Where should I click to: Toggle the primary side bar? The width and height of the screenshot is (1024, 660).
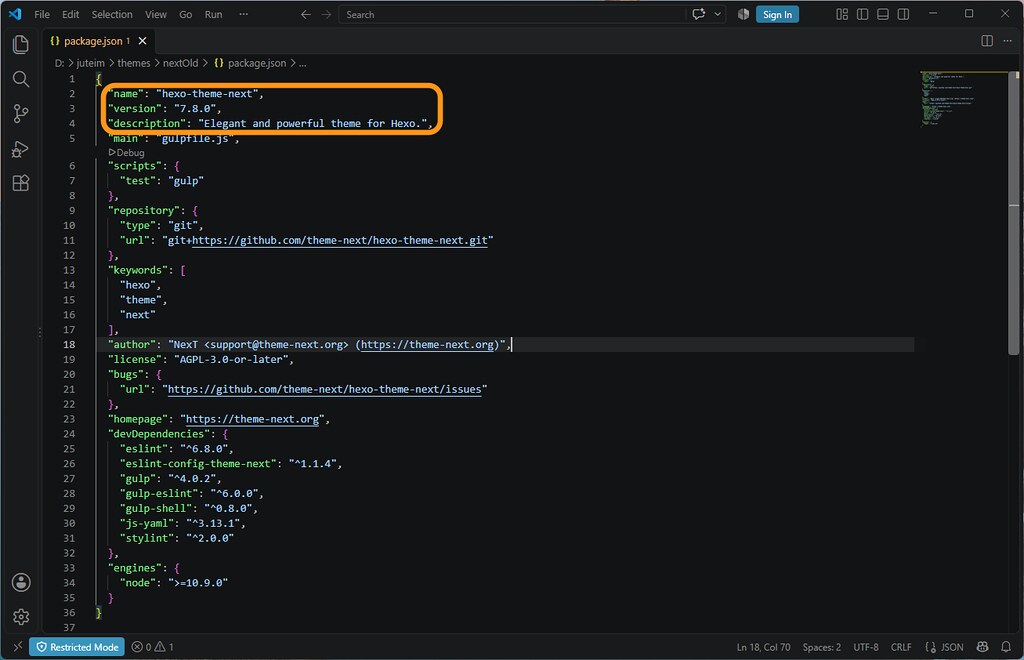(863, 14)
